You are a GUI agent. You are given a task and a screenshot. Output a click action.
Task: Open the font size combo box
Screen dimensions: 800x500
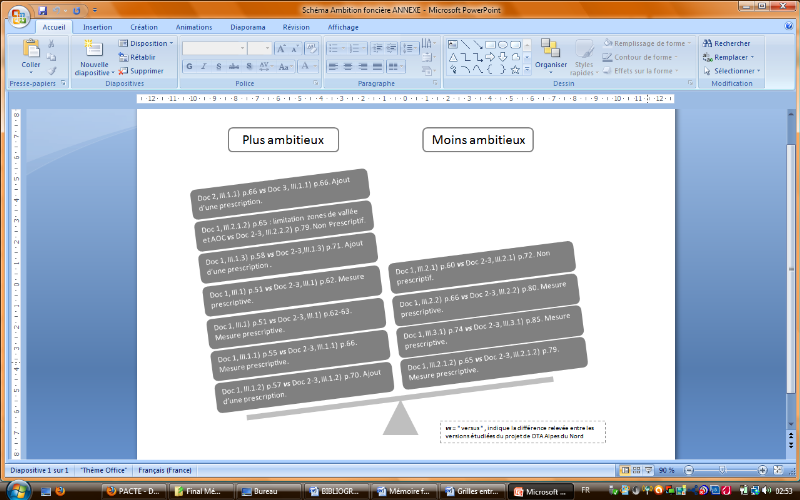tap(260, 48)
